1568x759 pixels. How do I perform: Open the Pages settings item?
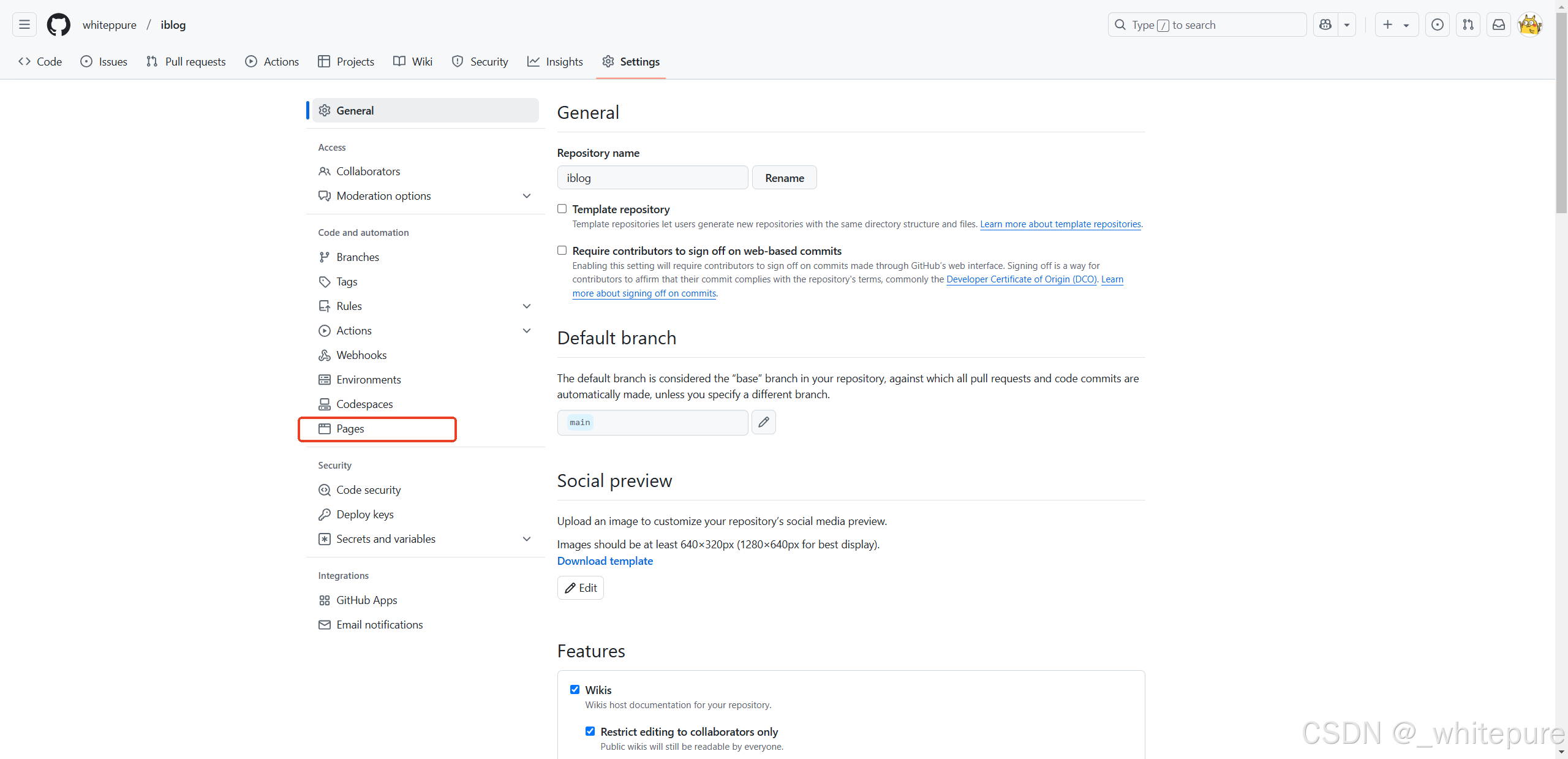point(350,429)
